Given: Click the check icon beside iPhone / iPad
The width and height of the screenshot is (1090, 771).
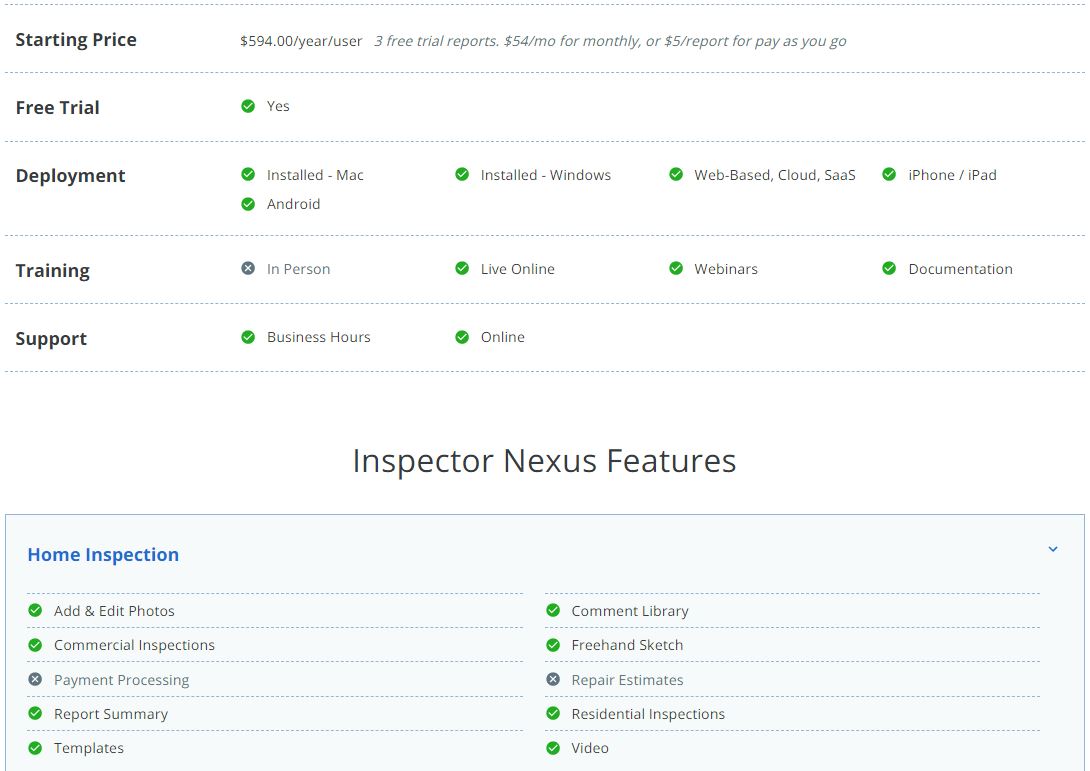Looking at the screenshot, I should 889,174.
